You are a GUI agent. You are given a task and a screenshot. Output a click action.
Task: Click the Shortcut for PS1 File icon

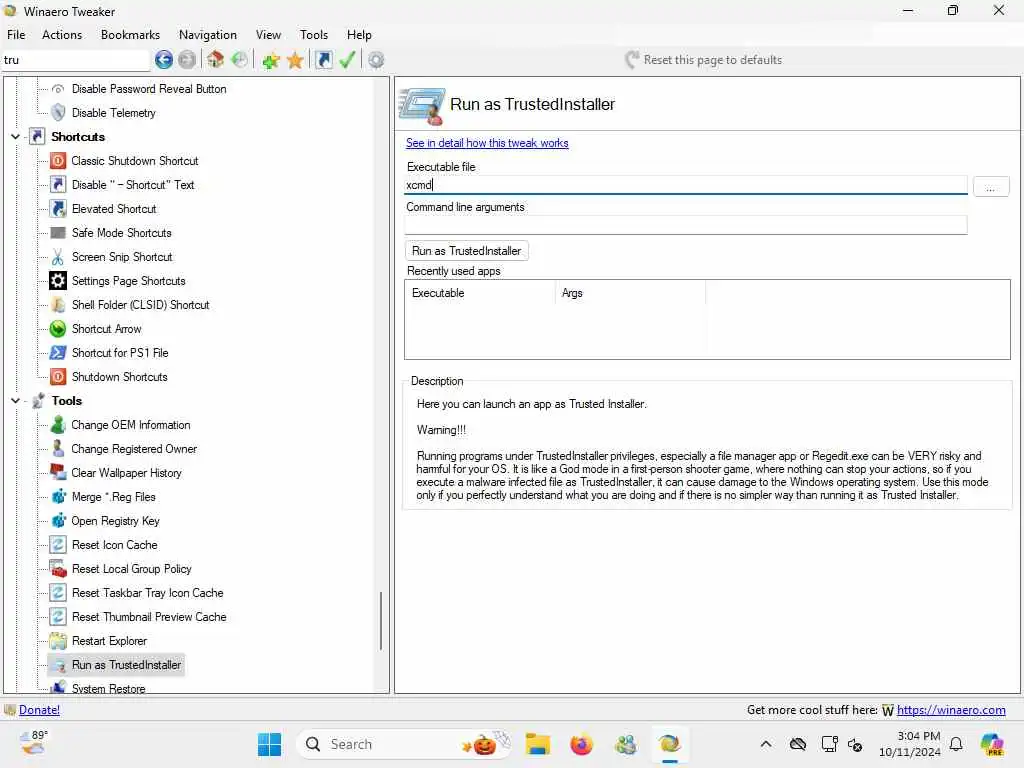click(58, 353)
